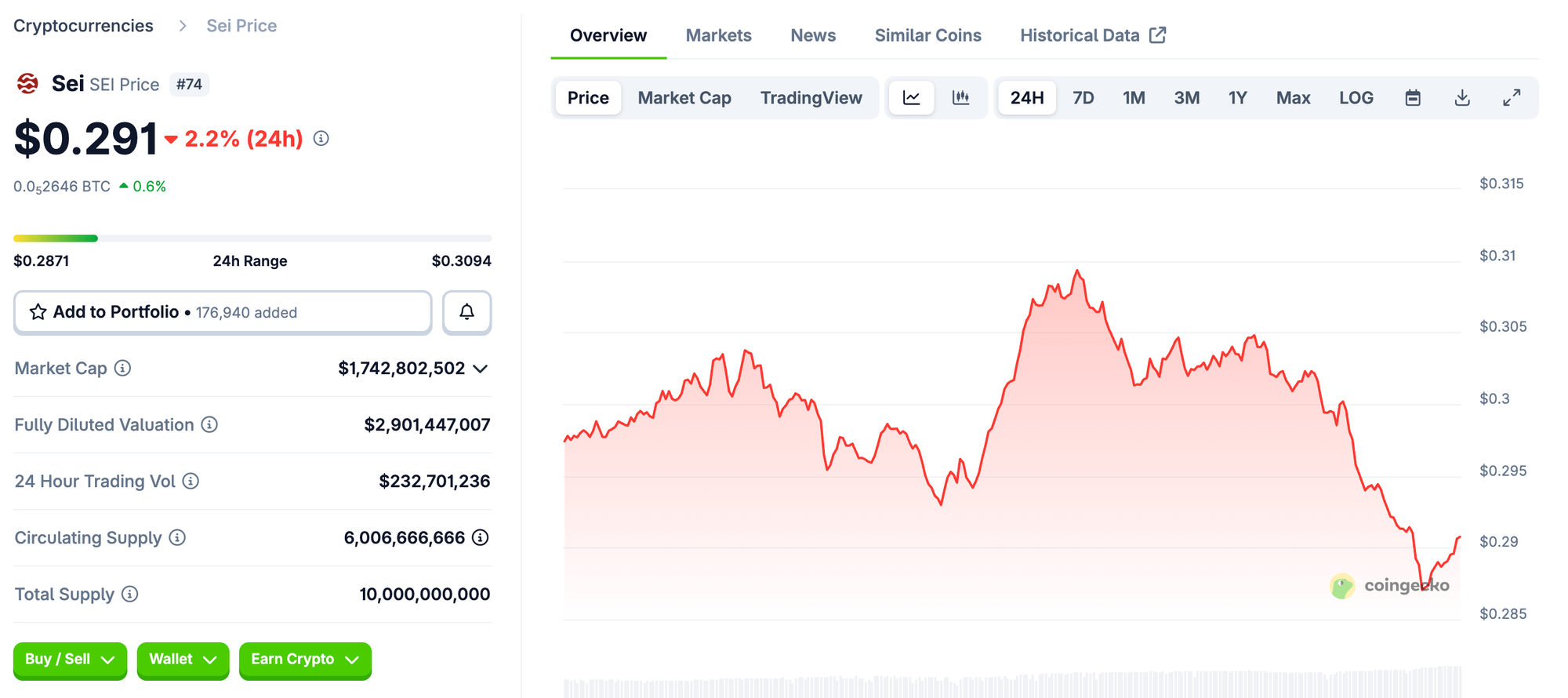Open the Buy / Sell dropdown
The height and width of the screenshot is (698, 1568).
(70, 660)
